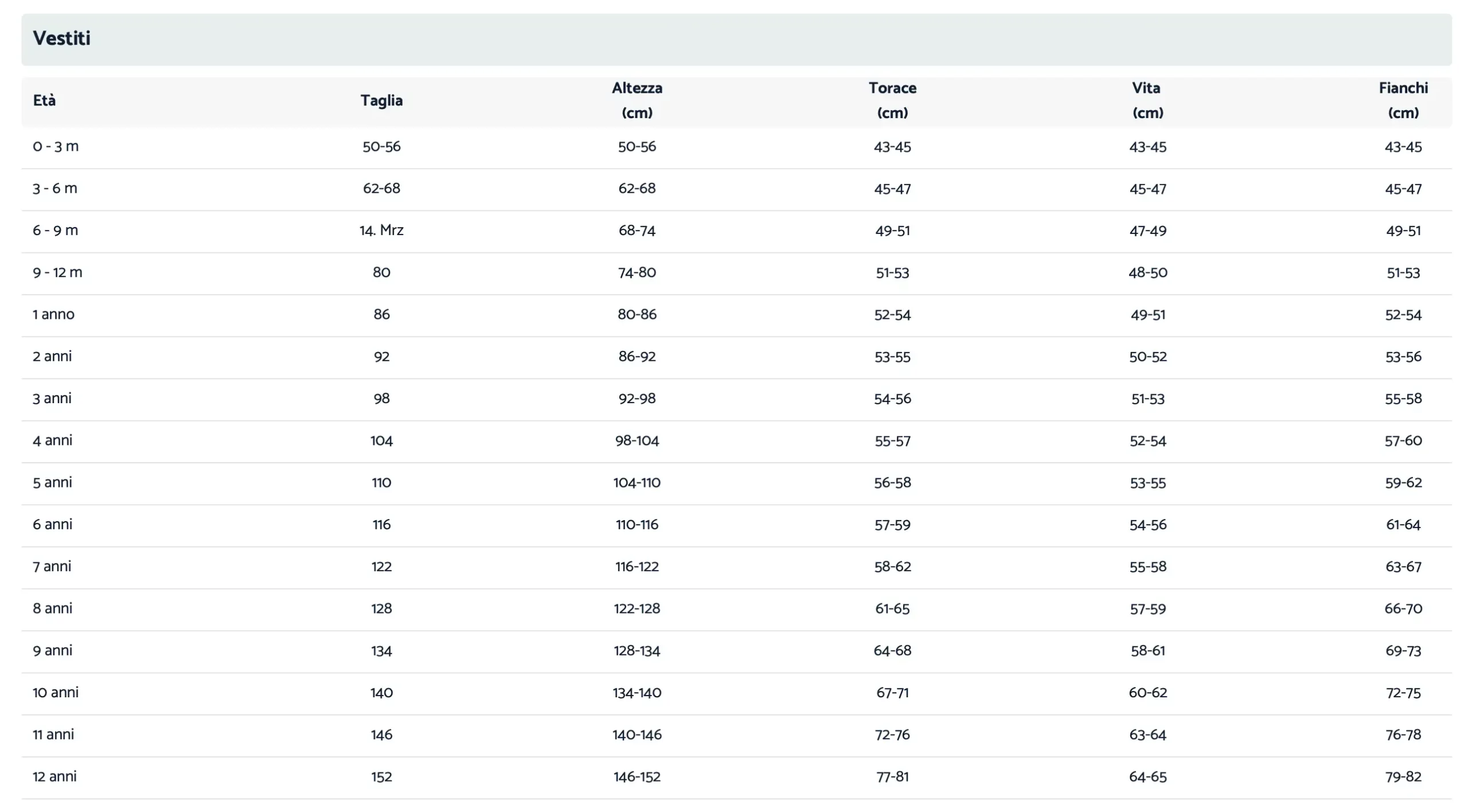The width and height of the screenshot is (1468, 812).
Task: Click size 134 in Taglia column
Action: [x=381, y=651]
